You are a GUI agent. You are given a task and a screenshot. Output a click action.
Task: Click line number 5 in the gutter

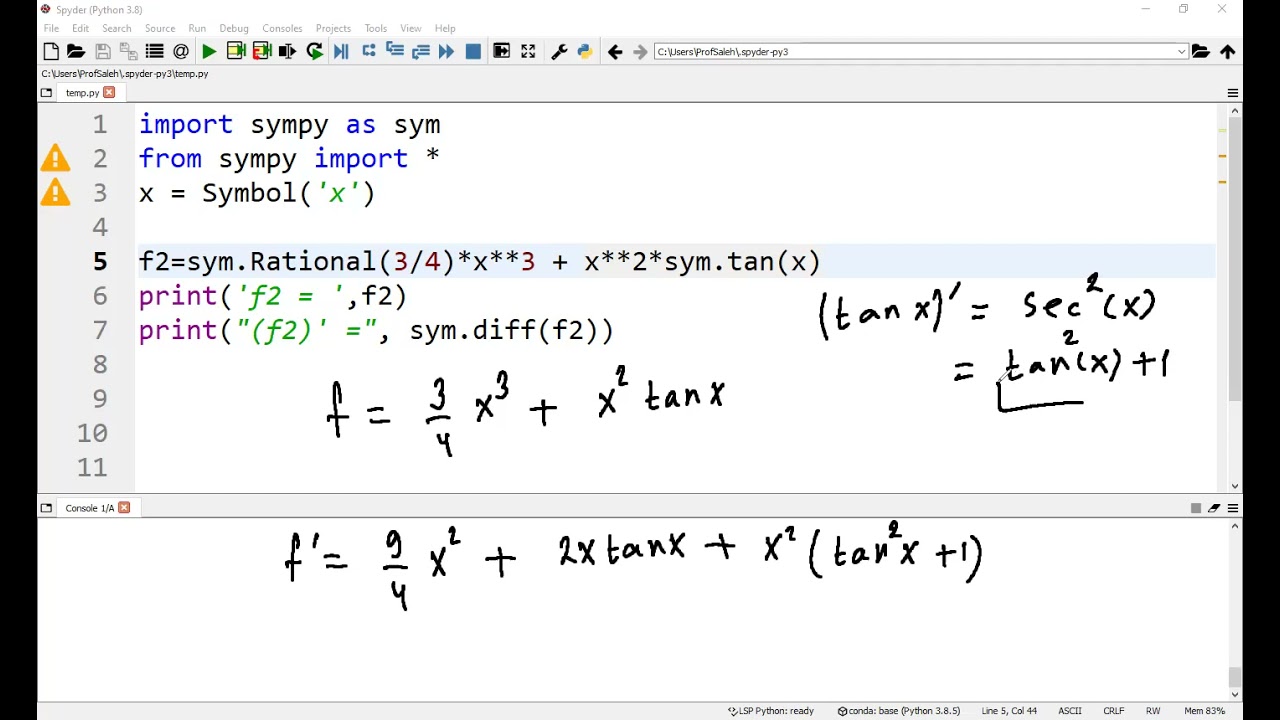click(100, 261)
